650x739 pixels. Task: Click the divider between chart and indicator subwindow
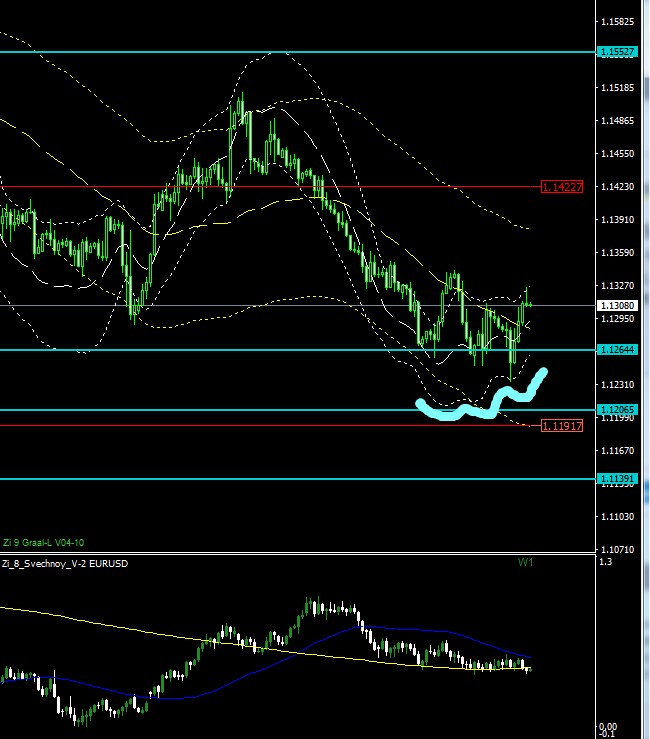click(300, 553)
